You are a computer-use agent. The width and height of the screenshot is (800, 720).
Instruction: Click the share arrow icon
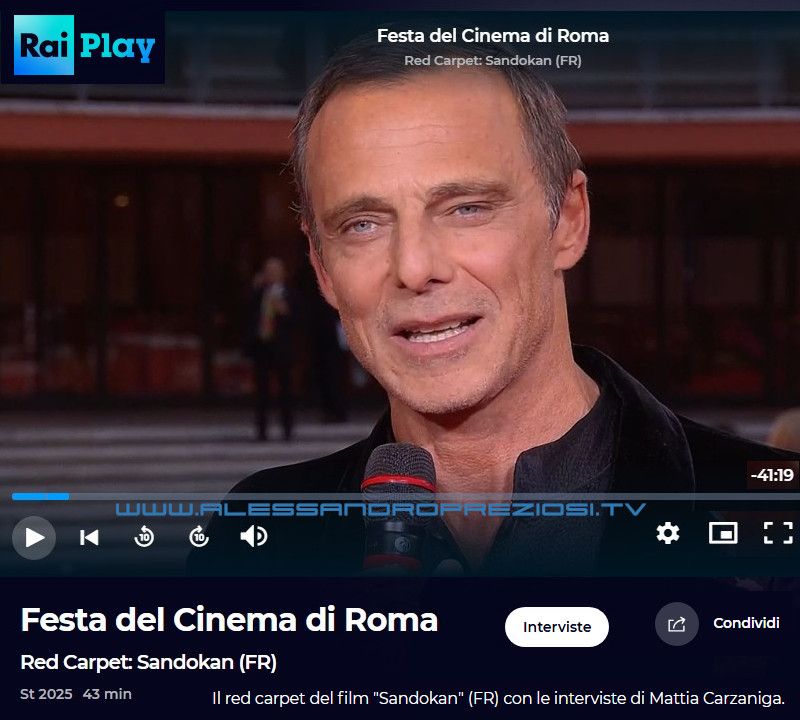coord(677,624)
